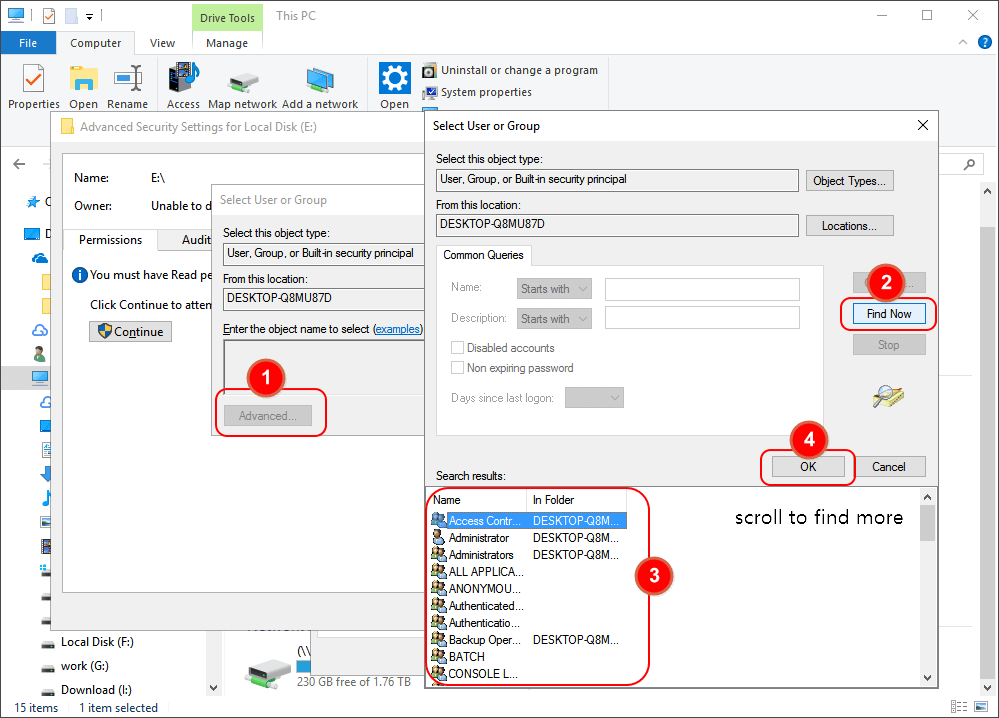Open the examples hyperlink

coord(397,329)
